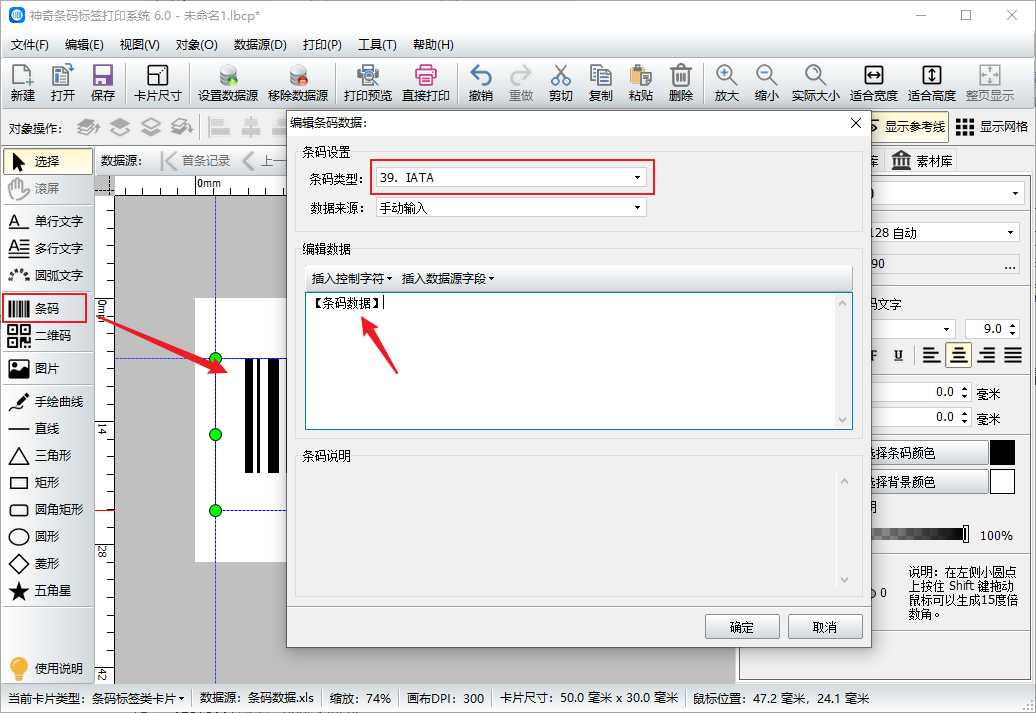This screenshot has height=713, width=1036.
Task: Cut selection using the 剪切 scissors icon
Action: coord(560,83)
